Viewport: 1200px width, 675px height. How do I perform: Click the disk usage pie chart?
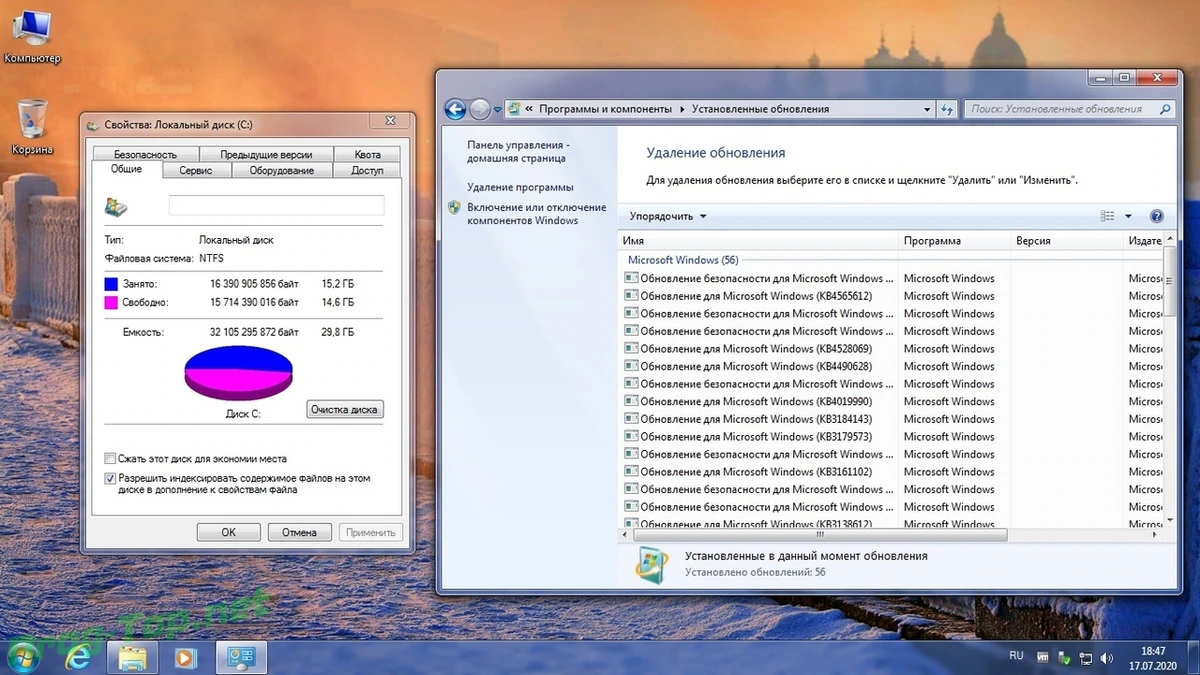pos(238,372)
